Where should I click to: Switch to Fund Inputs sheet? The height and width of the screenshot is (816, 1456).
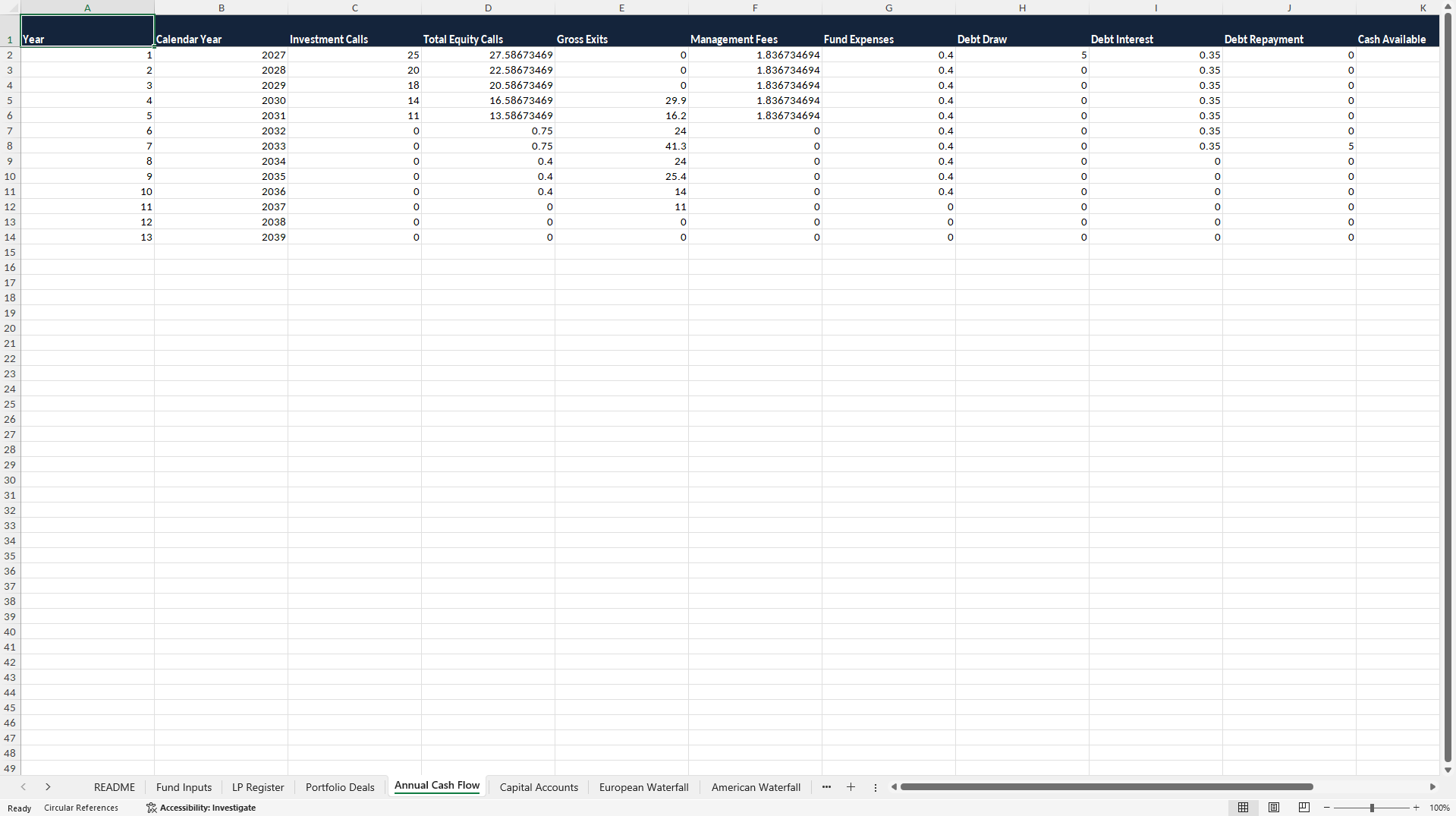[184, 787]
